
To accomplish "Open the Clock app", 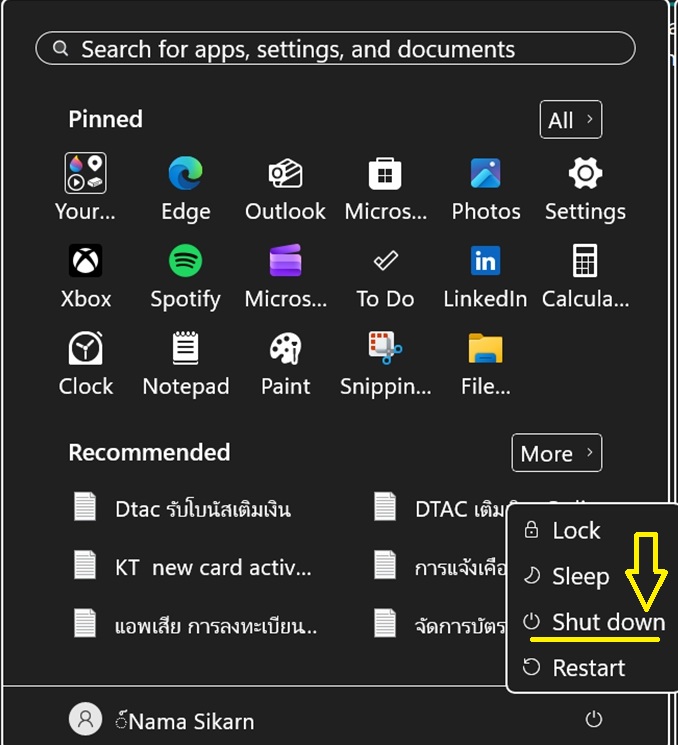I will 86,363.
